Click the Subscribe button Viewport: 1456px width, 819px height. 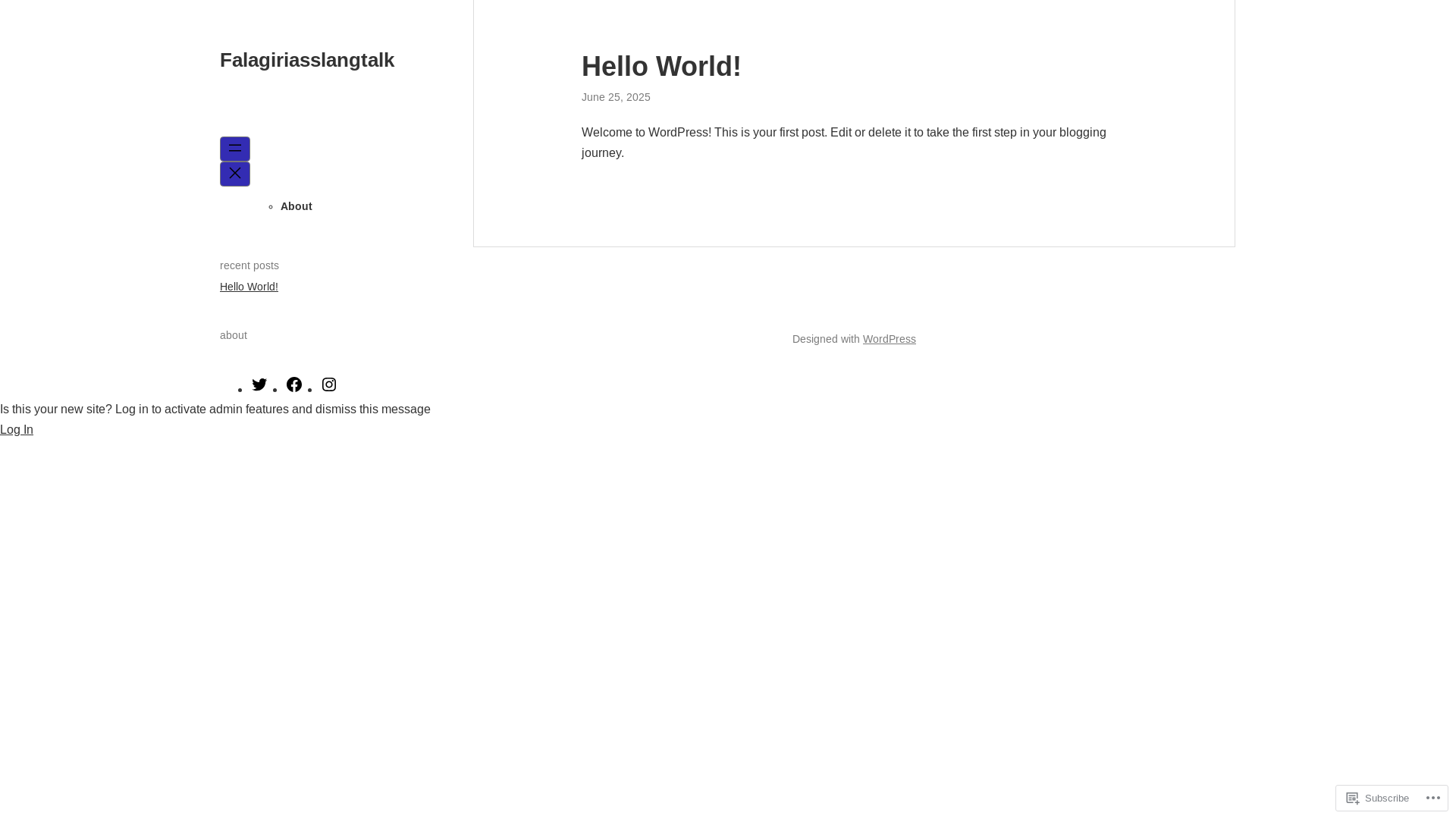pyautogui.click(x=1378, y=798)
